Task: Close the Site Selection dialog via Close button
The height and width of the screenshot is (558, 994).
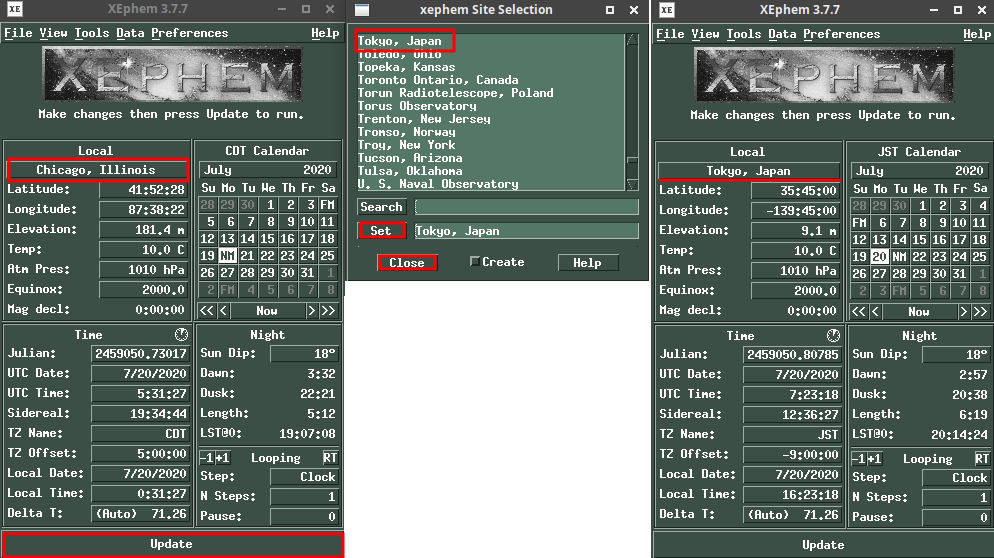Action: coord(407,263)
